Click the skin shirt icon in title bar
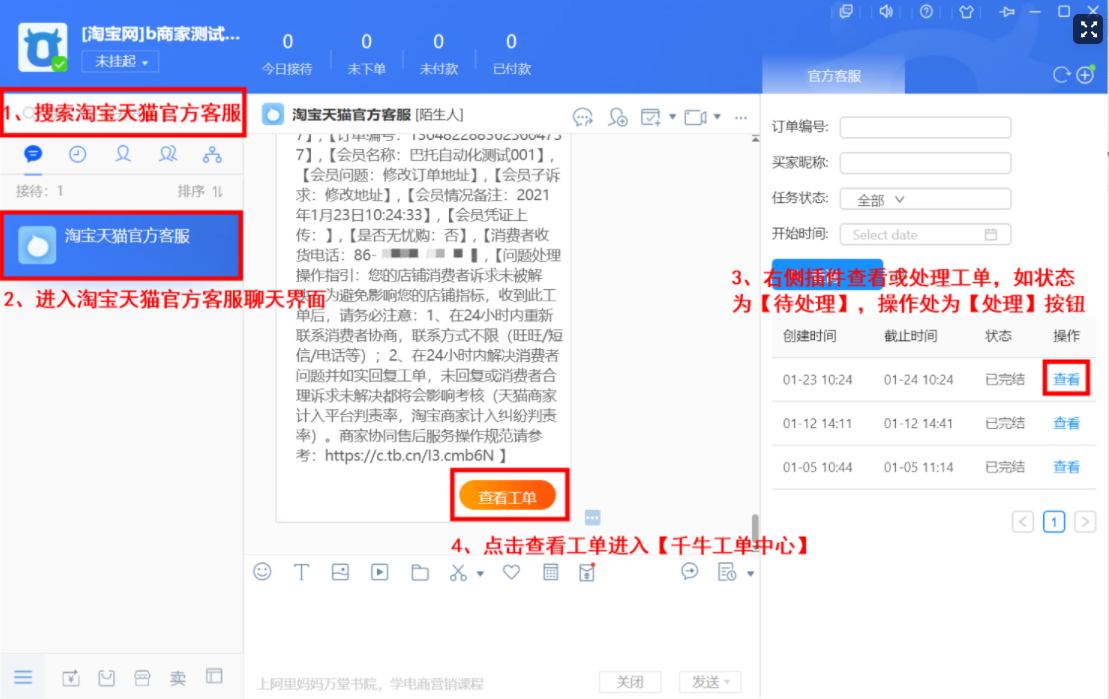Image resolution: width=1109 pixels, height=699 pixels. tap(967, 12)
